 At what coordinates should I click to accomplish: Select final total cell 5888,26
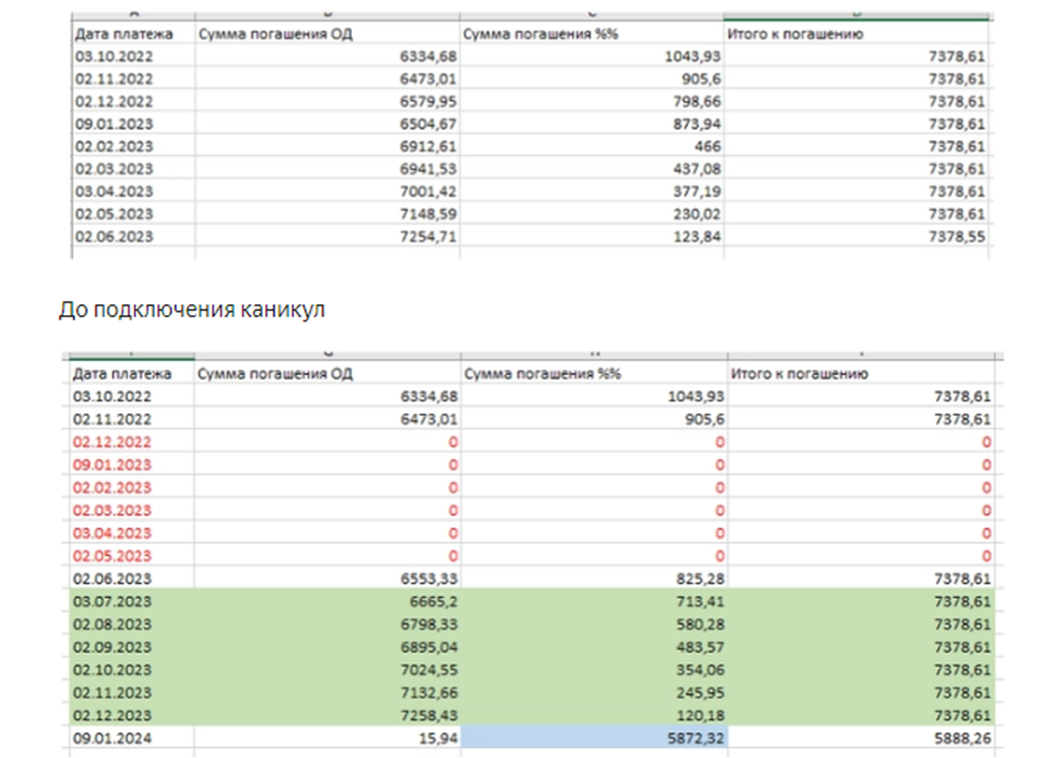coord(861,738)
